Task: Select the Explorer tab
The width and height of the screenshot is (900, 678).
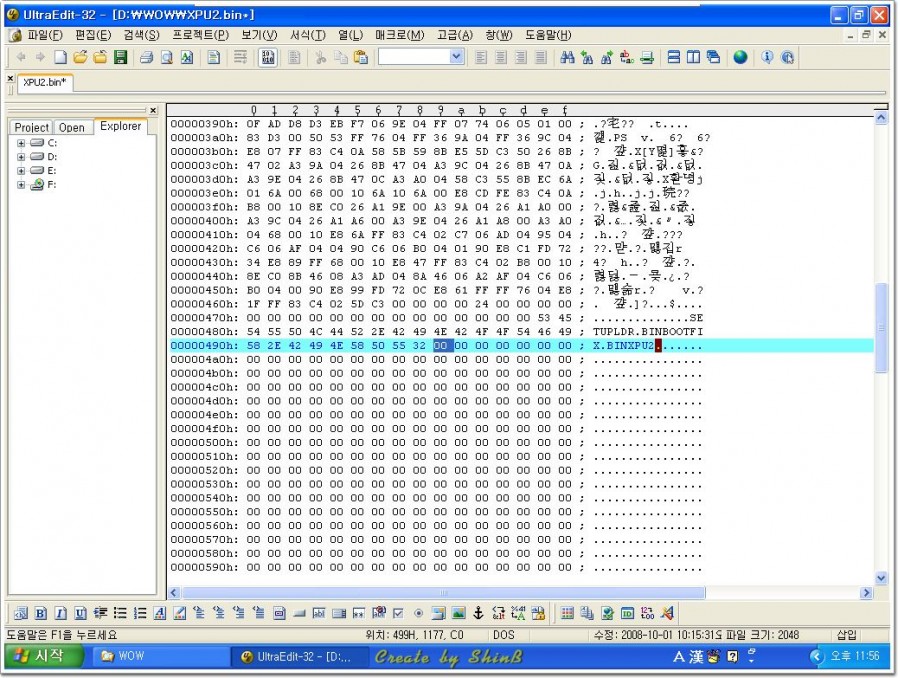Action: pos(121,126)
